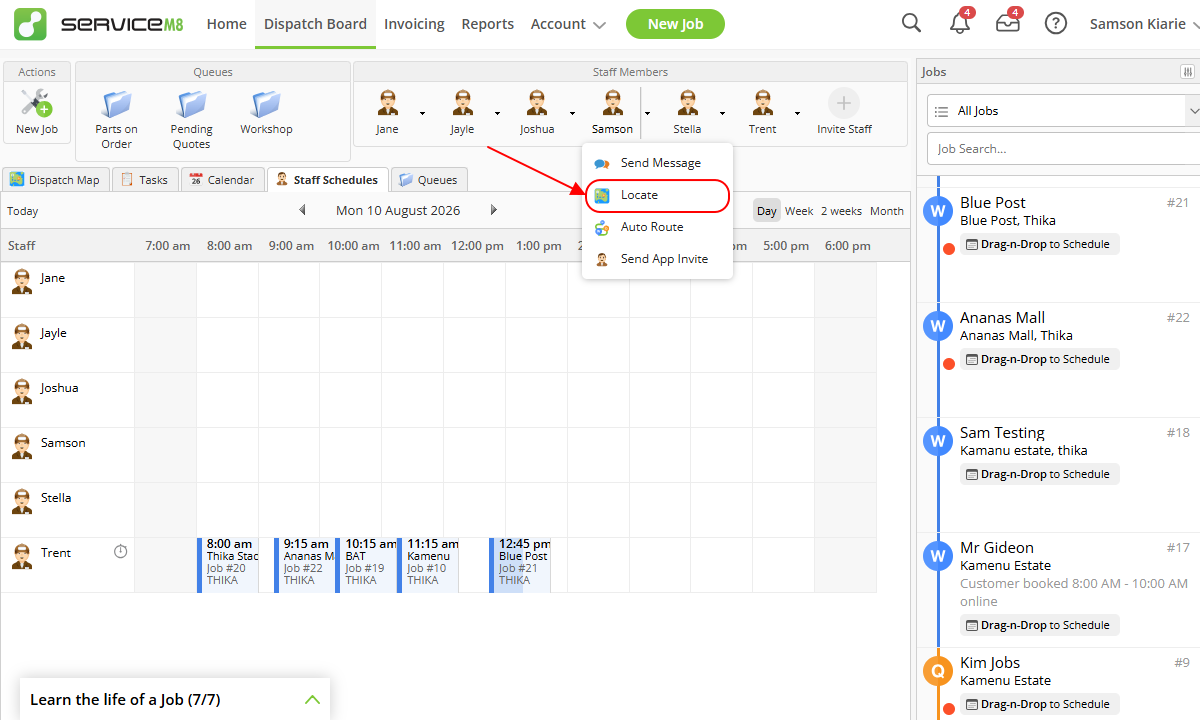Go to previous day arrow
1200x720 pixels.
[303, 210]
